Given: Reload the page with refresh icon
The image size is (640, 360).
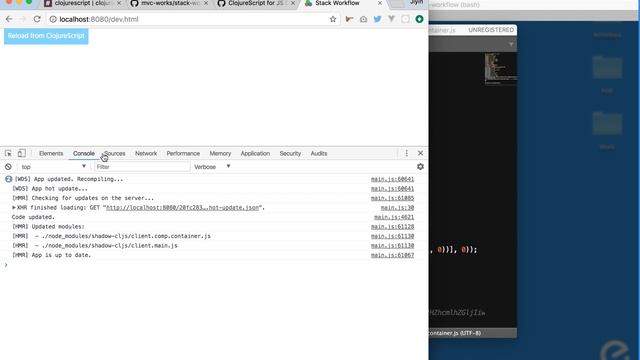Looking at the screenshot, I should (x=37, y=19).
